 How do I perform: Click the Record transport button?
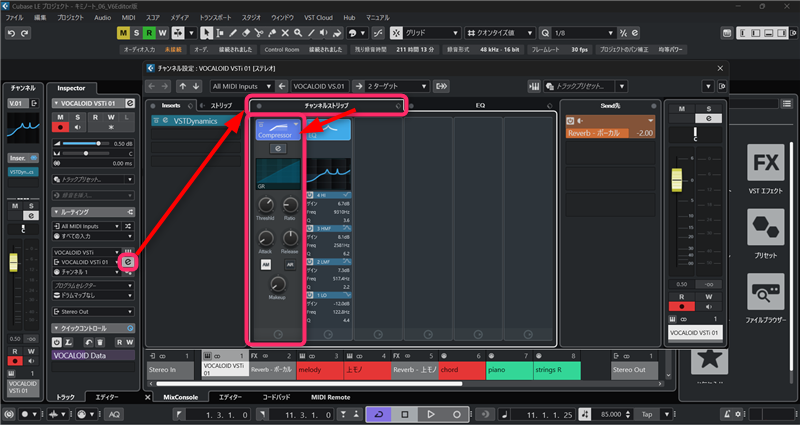(x=457, y=414)
